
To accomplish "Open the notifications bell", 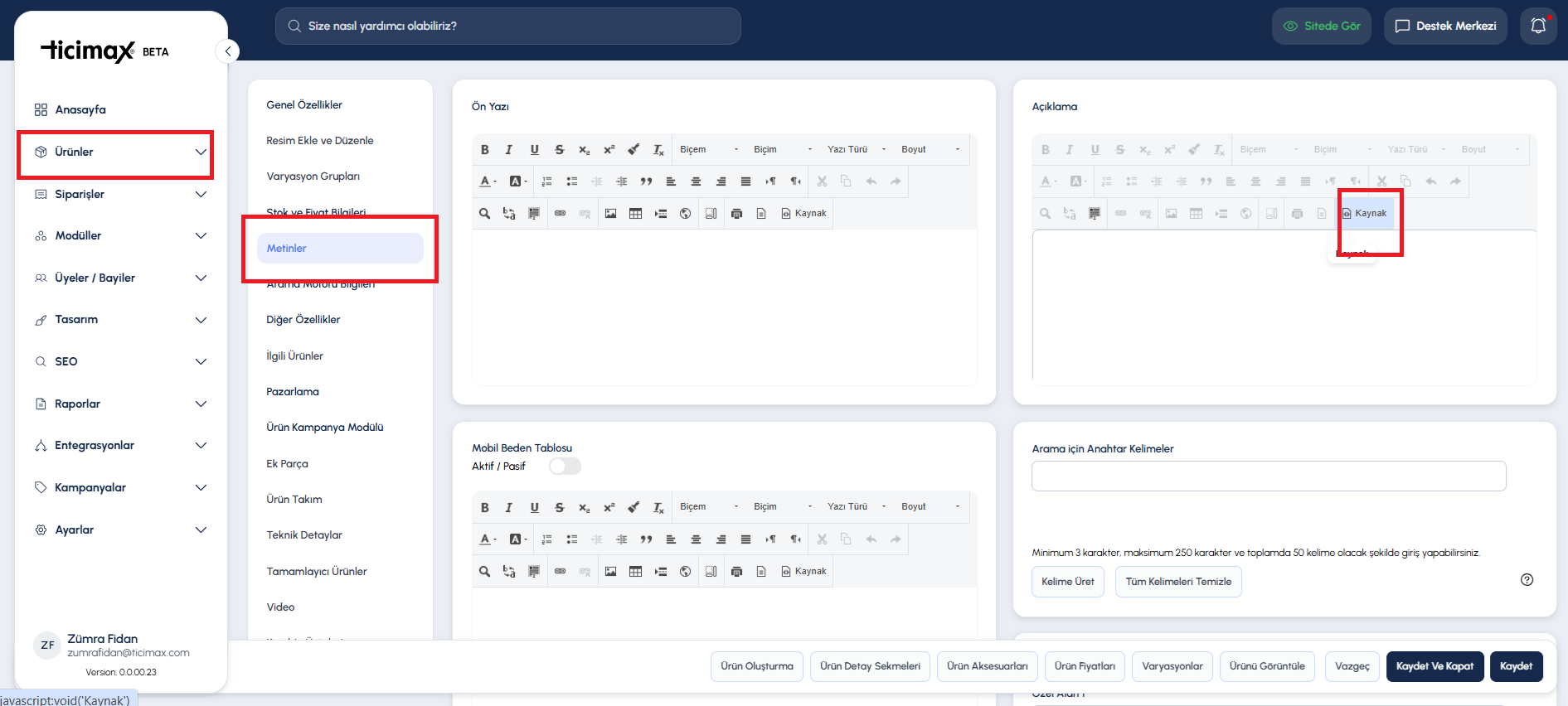I will click(1538, 26).
